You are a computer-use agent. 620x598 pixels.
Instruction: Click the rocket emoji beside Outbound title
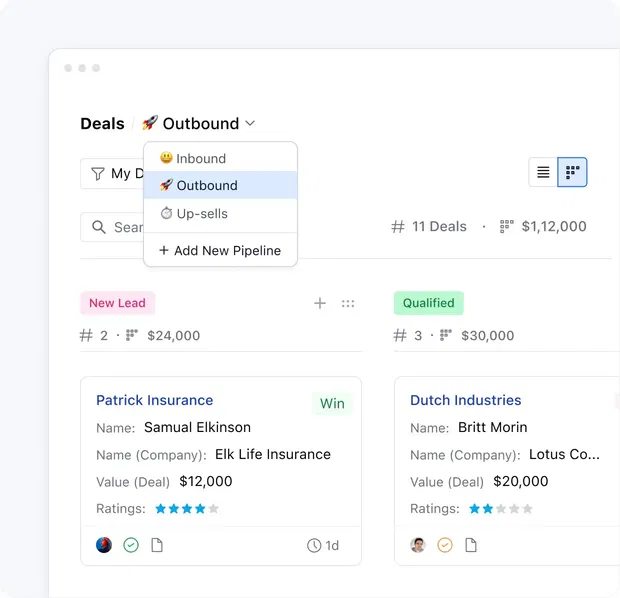click(150, 123)
